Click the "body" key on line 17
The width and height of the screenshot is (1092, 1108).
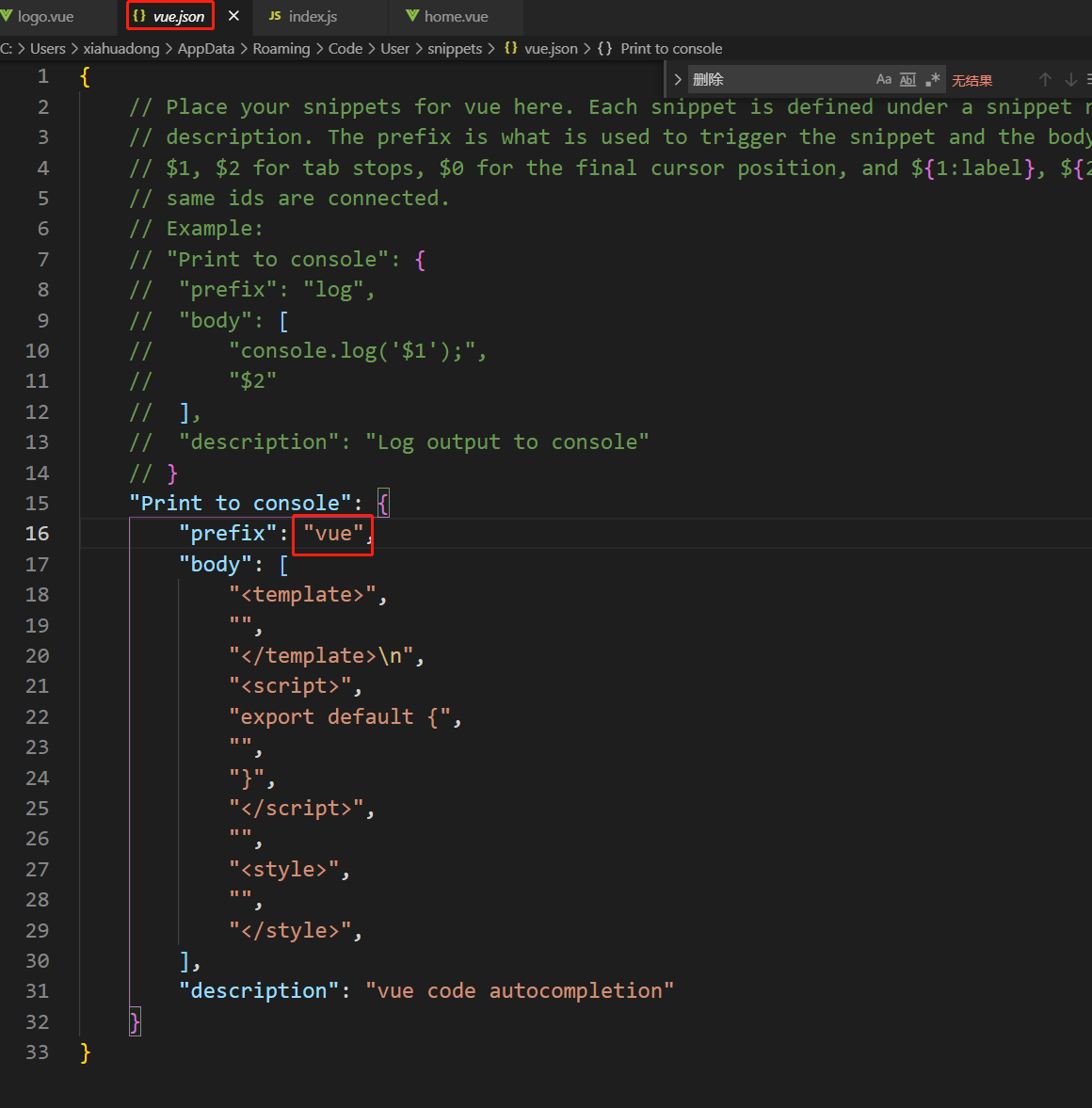pos(216,564)
